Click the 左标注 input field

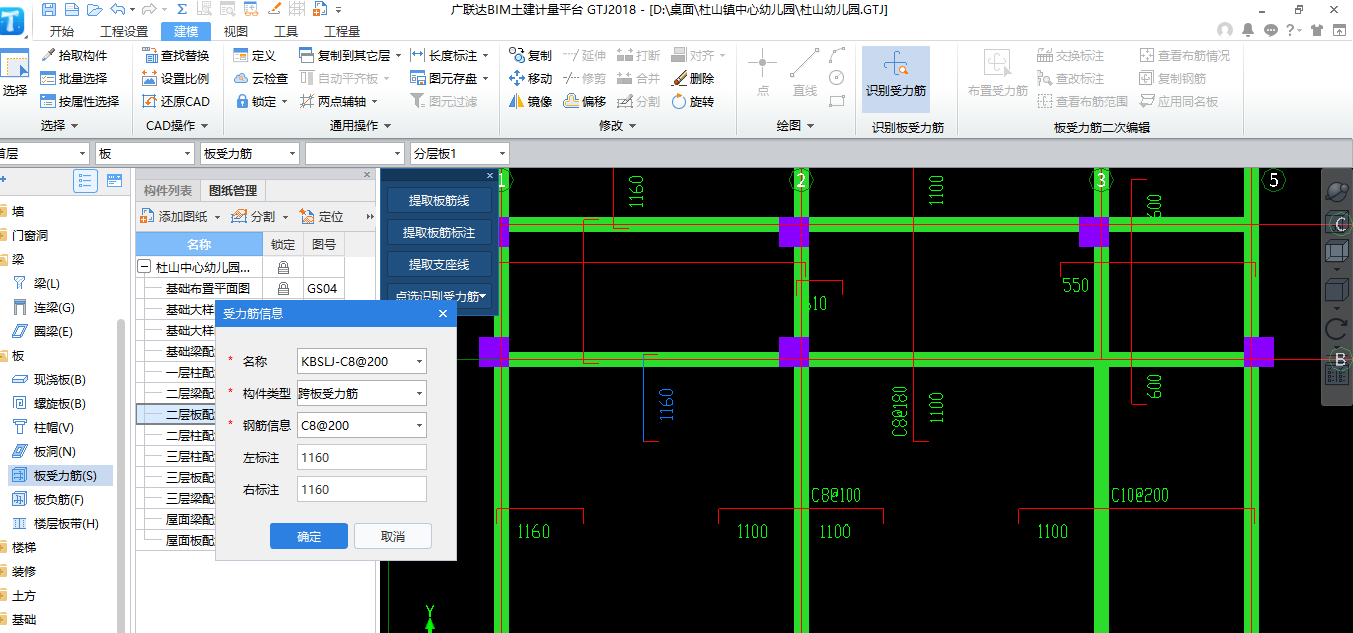(362, 457)
